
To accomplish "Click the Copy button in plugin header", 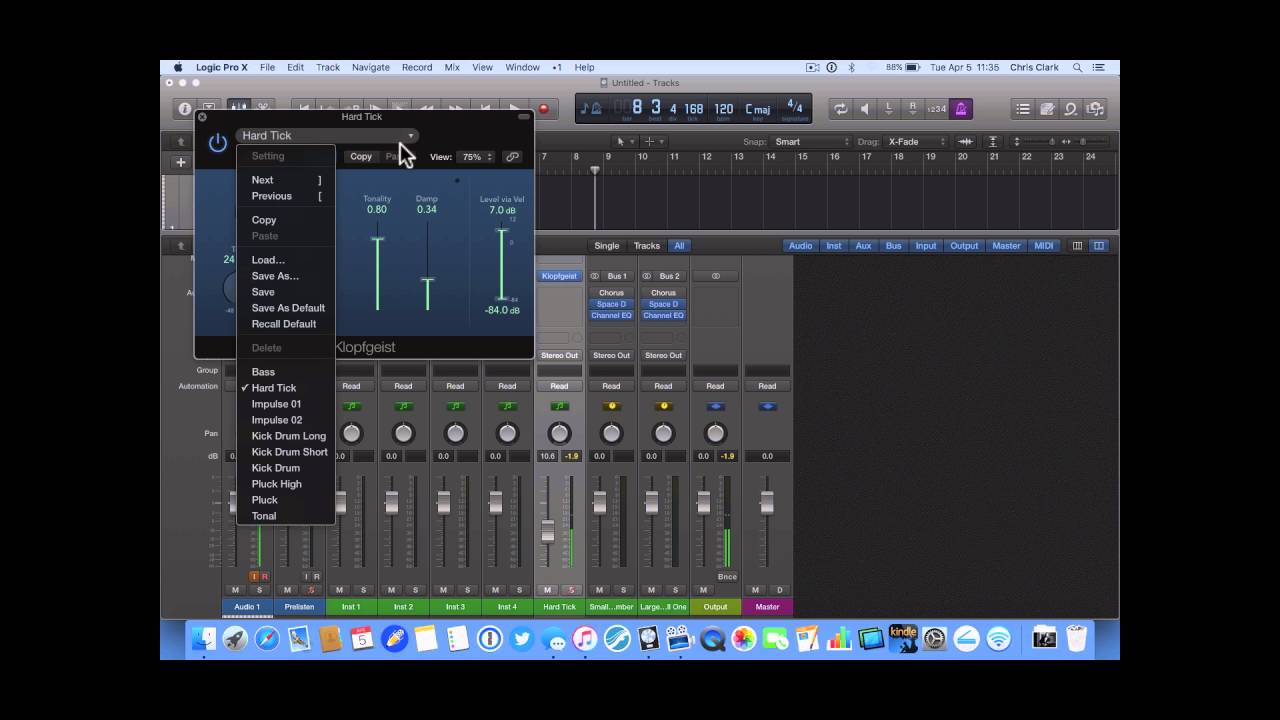I will coord(361,157).
